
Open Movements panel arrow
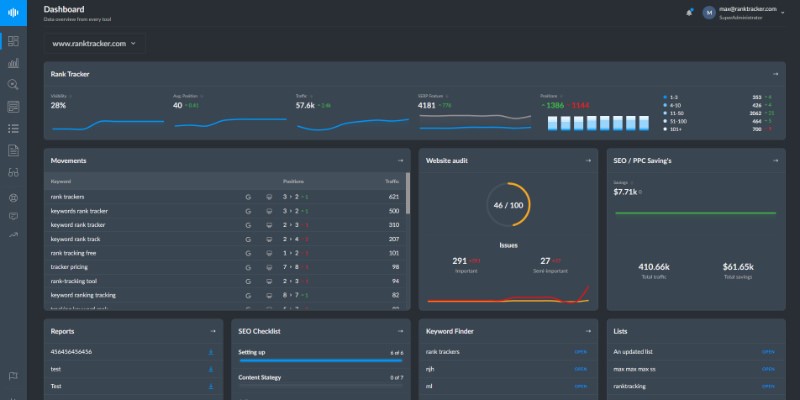(401, 161)
